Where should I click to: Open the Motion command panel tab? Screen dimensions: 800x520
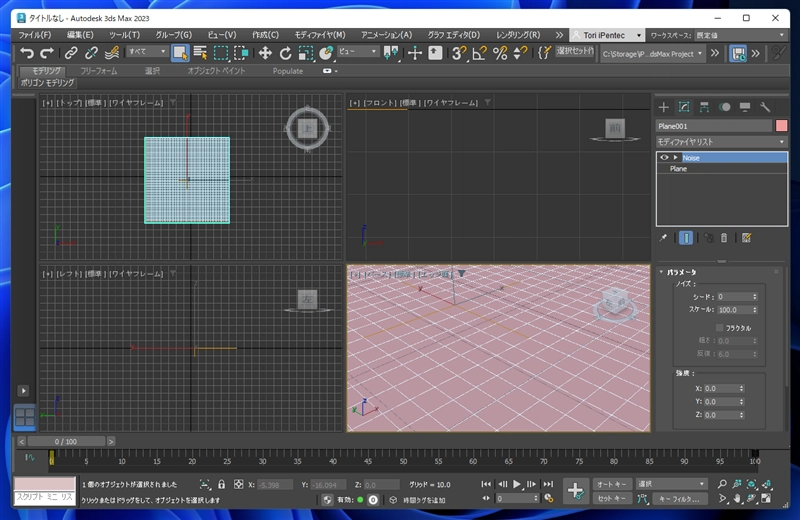click(724, 107)
